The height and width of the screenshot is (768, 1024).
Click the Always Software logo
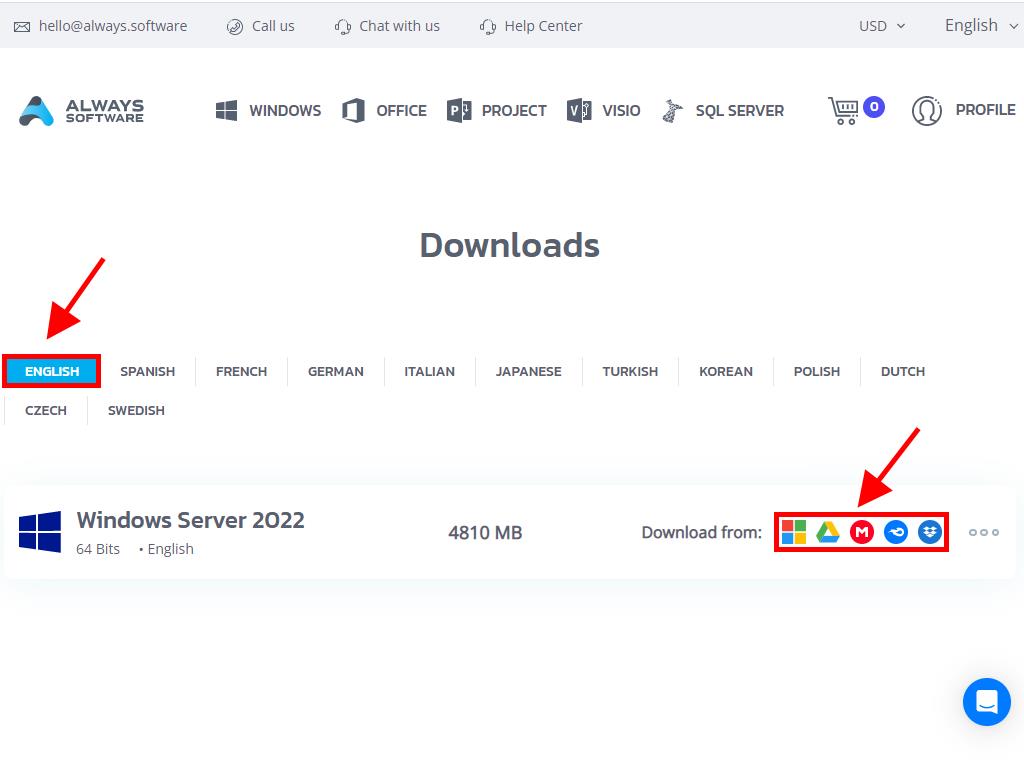pyautogui.click(x=82, y=110)
